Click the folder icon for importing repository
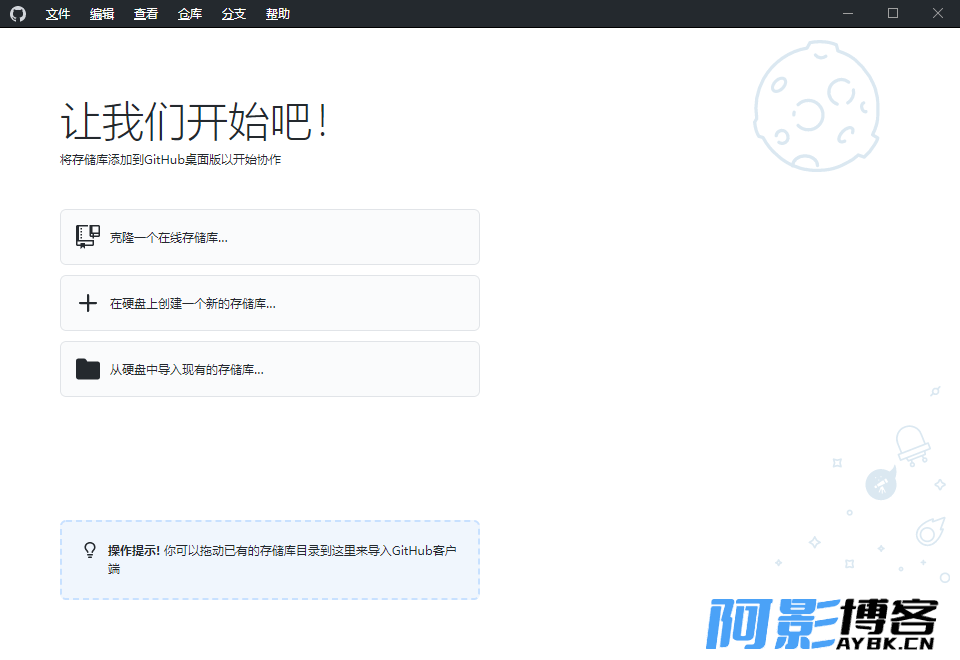The height and width of the screenshot is (660, 960). tap(88, 369)
